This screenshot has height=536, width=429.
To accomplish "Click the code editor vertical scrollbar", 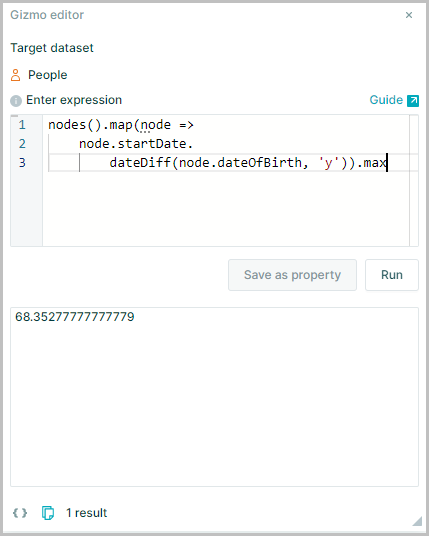I will (x=414, y=180).
